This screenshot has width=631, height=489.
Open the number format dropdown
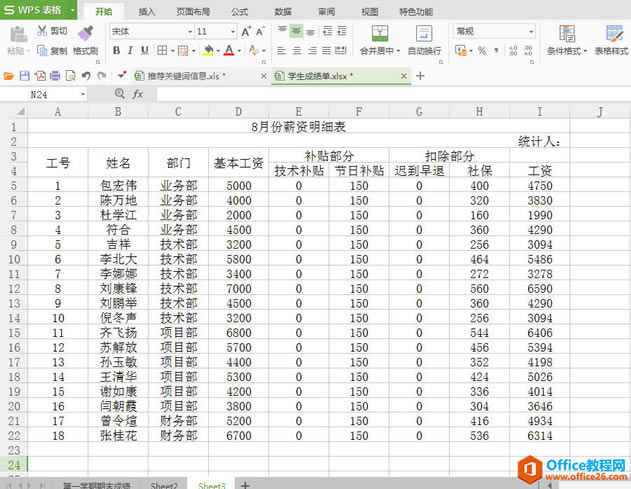531,31
